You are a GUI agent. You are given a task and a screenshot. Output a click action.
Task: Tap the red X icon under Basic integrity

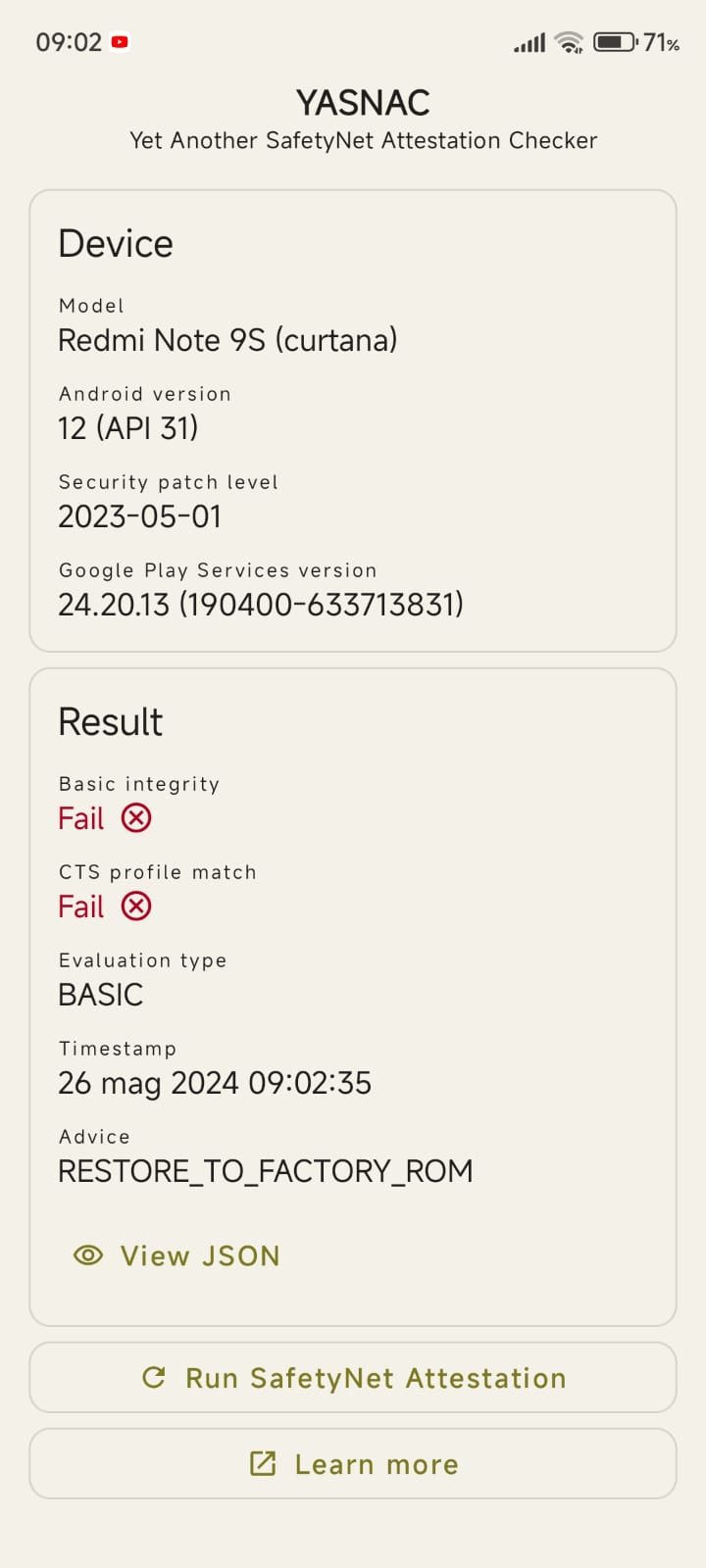(x=136, y=818)
